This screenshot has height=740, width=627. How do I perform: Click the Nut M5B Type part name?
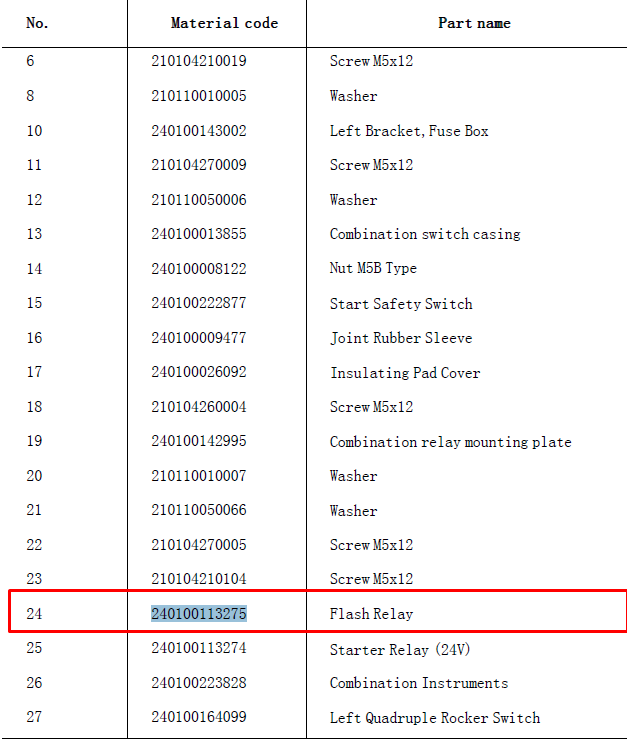pos(373,268)
